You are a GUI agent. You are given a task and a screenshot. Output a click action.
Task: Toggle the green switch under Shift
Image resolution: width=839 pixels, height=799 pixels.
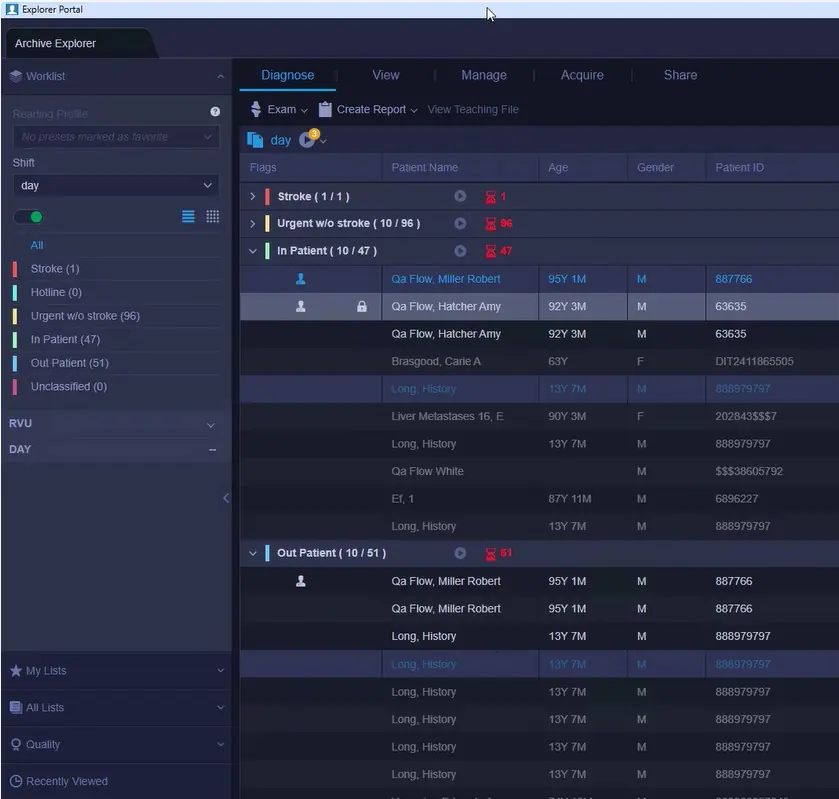click(29, 217)
